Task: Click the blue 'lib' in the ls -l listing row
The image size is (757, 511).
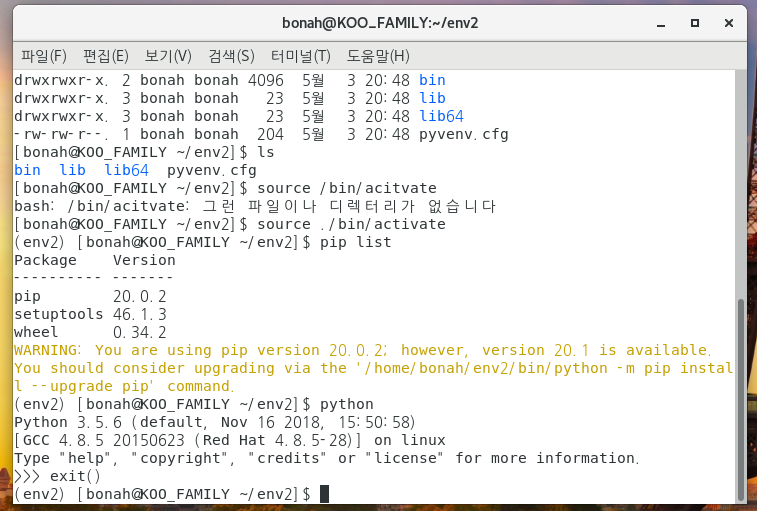Action: pos(432,98)
